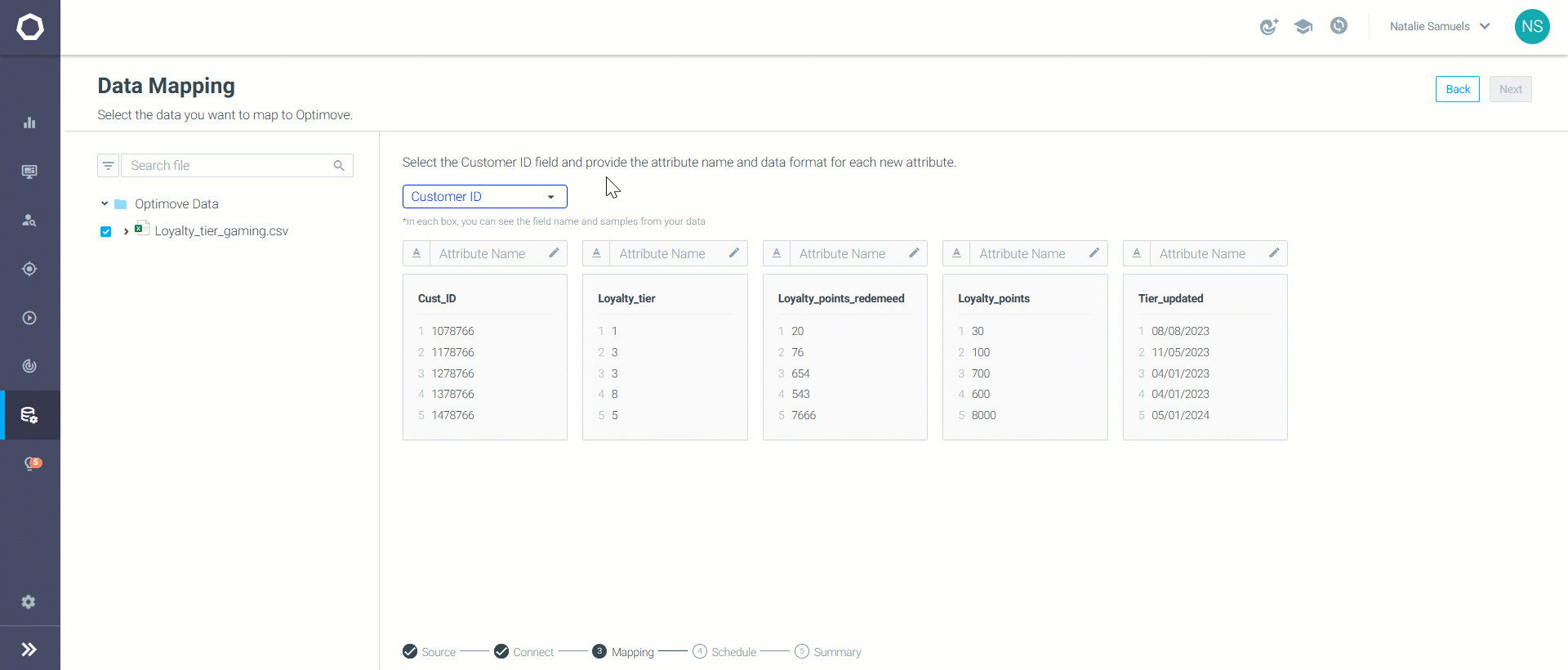Click data format icon for Loyalty_tier column

point(596,253)
